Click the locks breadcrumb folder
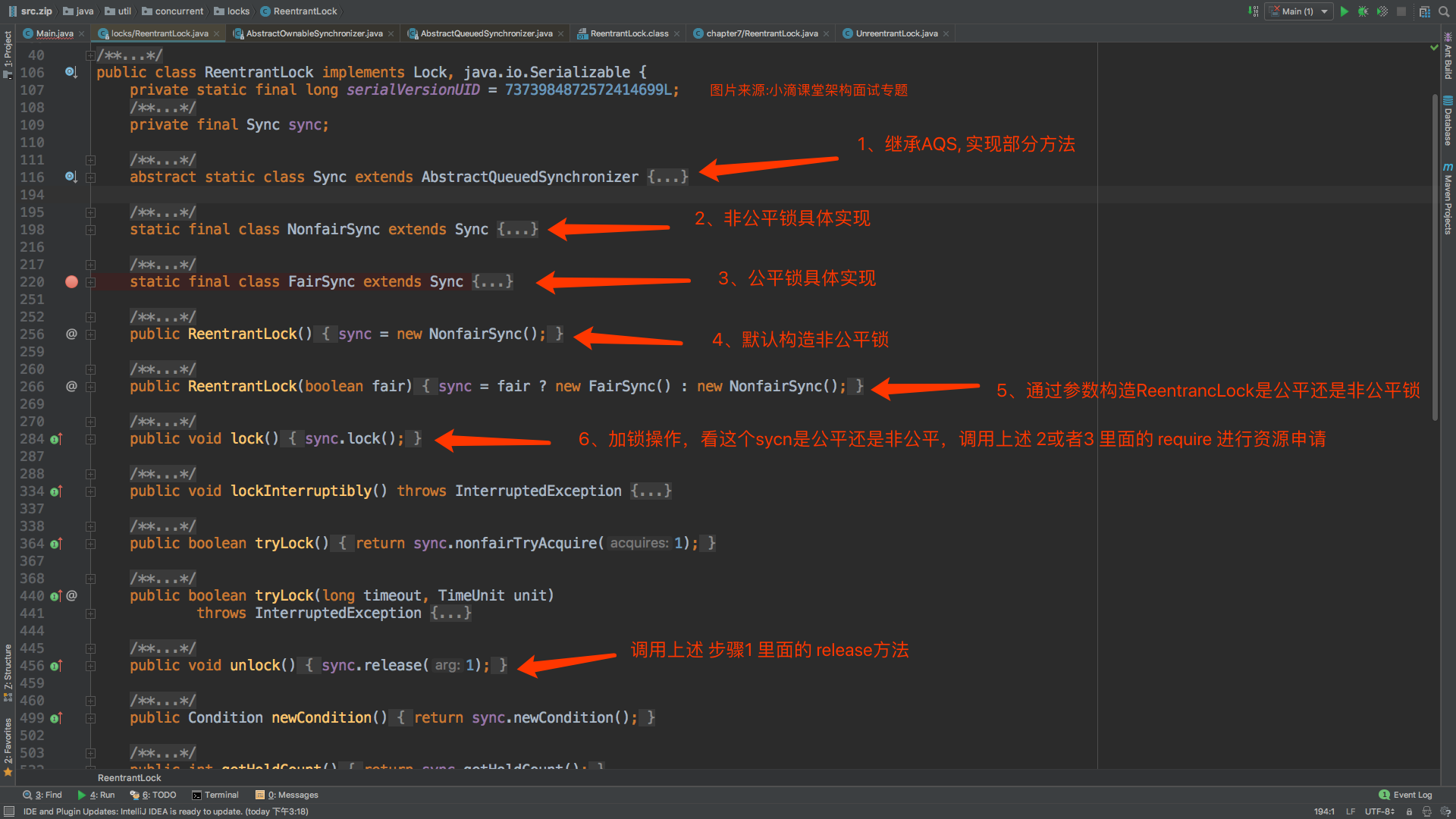This screenshot has width=1456, height=819. pyautogui.click(x=232, y=11)
